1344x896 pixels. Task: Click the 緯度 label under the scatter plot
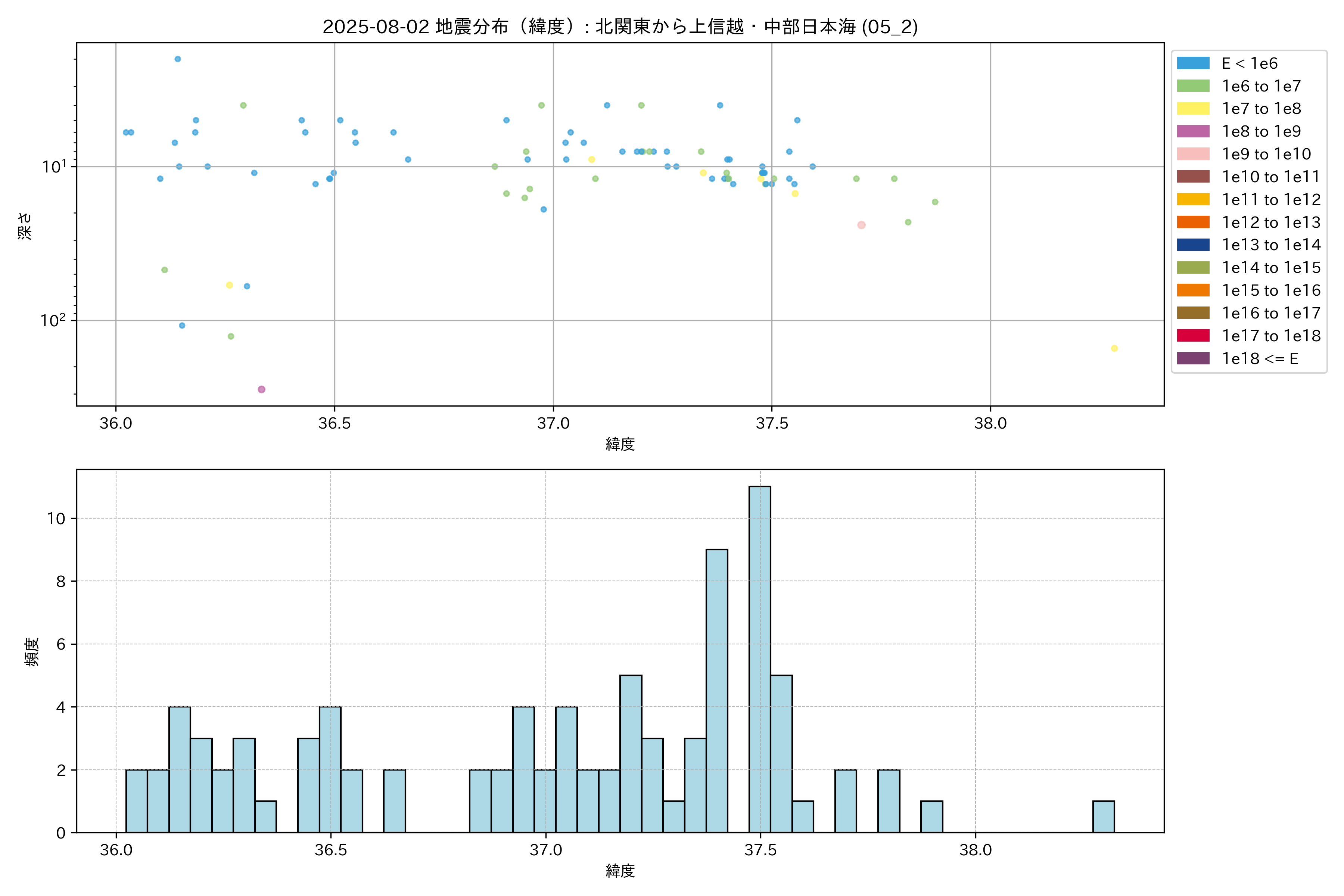pos(620,444)
